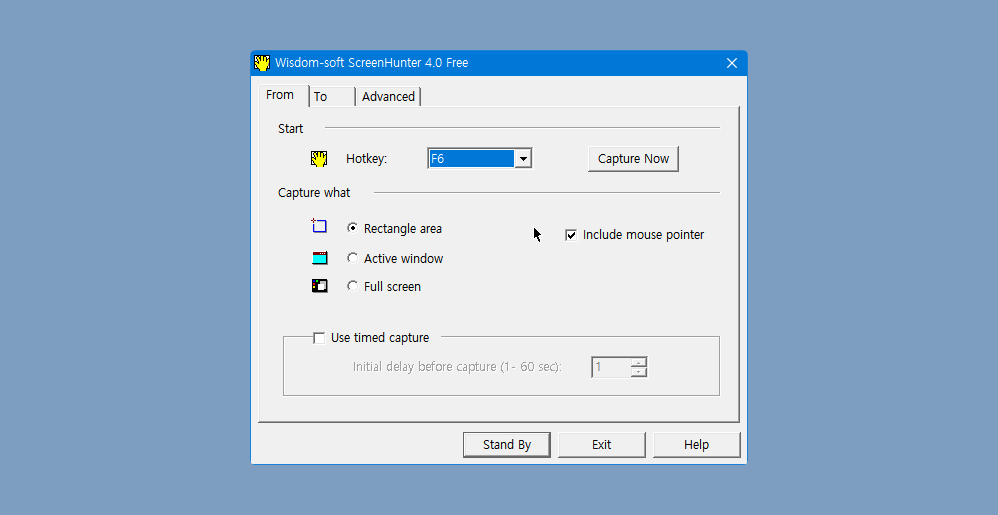Decrease initial delay with spinner down arrow

(x=638, y=372)
